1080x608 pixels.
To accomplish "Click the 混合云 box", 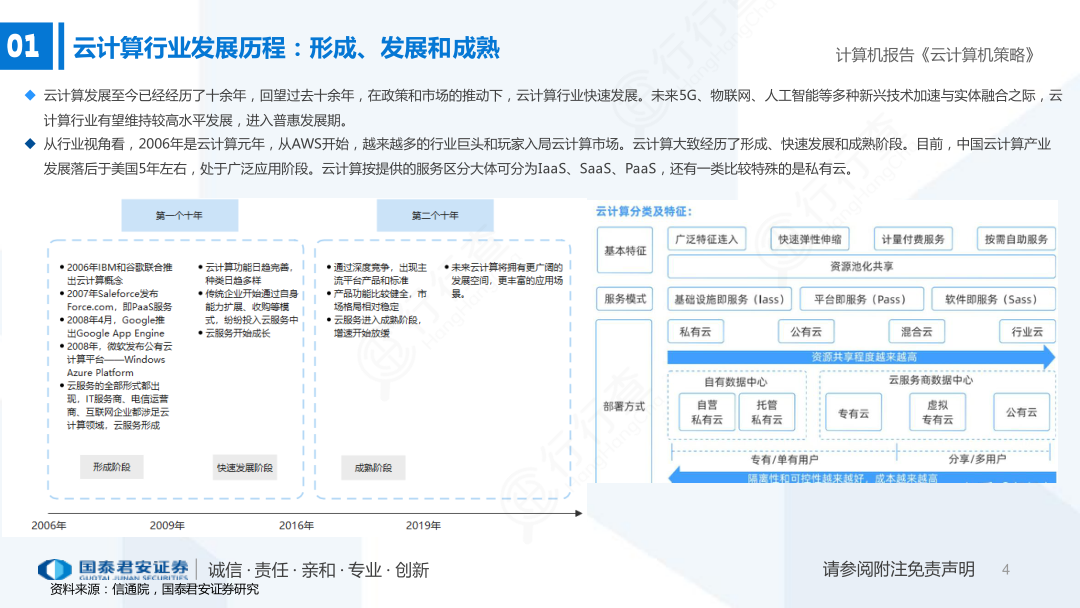I will 917,331.
